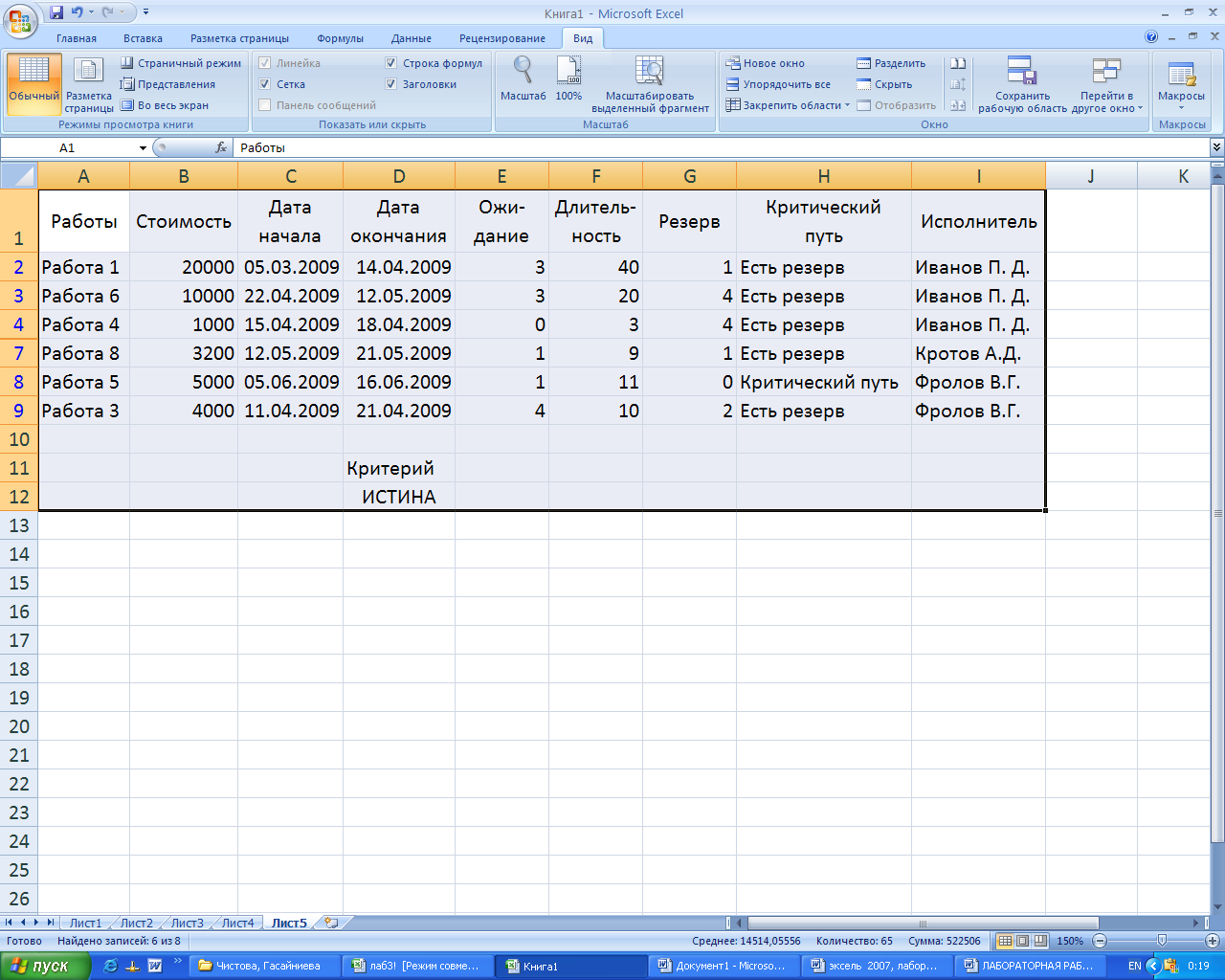Click inside the formula bar text Работы

coord(262,147)
